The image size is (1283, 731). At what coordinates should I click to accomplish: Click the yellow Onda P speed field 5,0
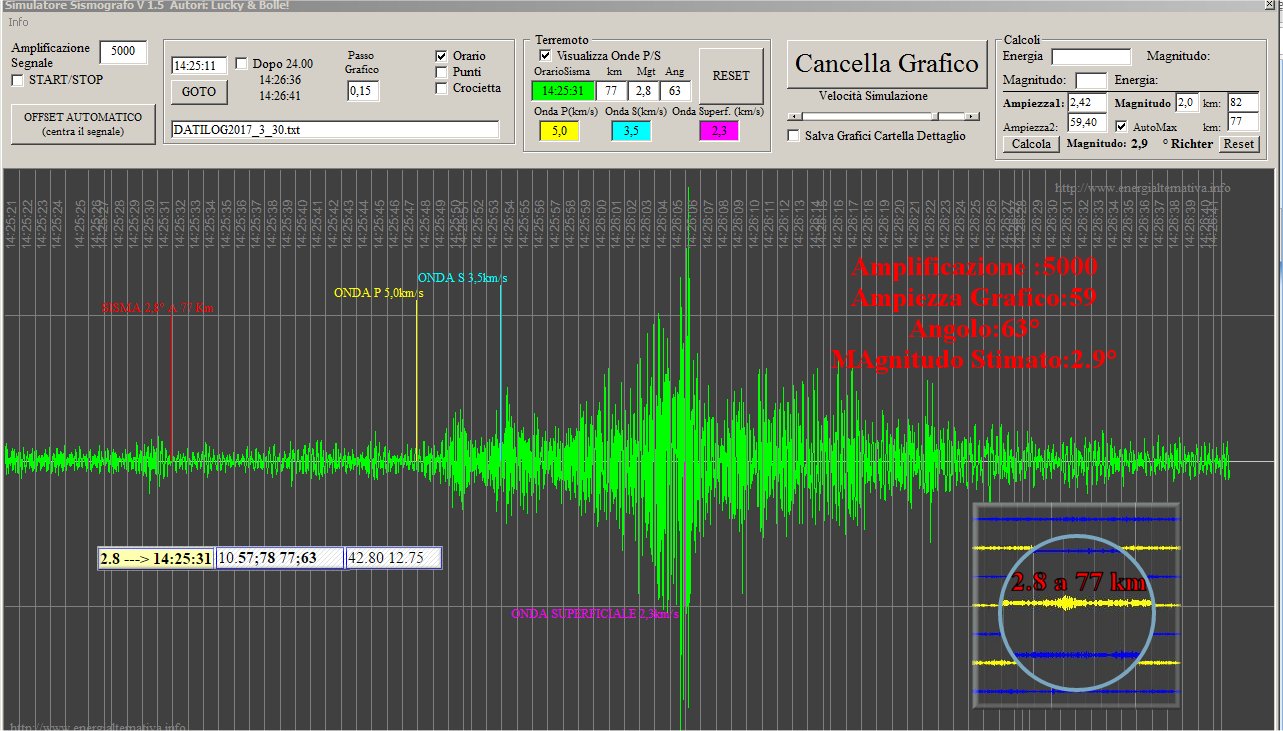pos(559,131)
